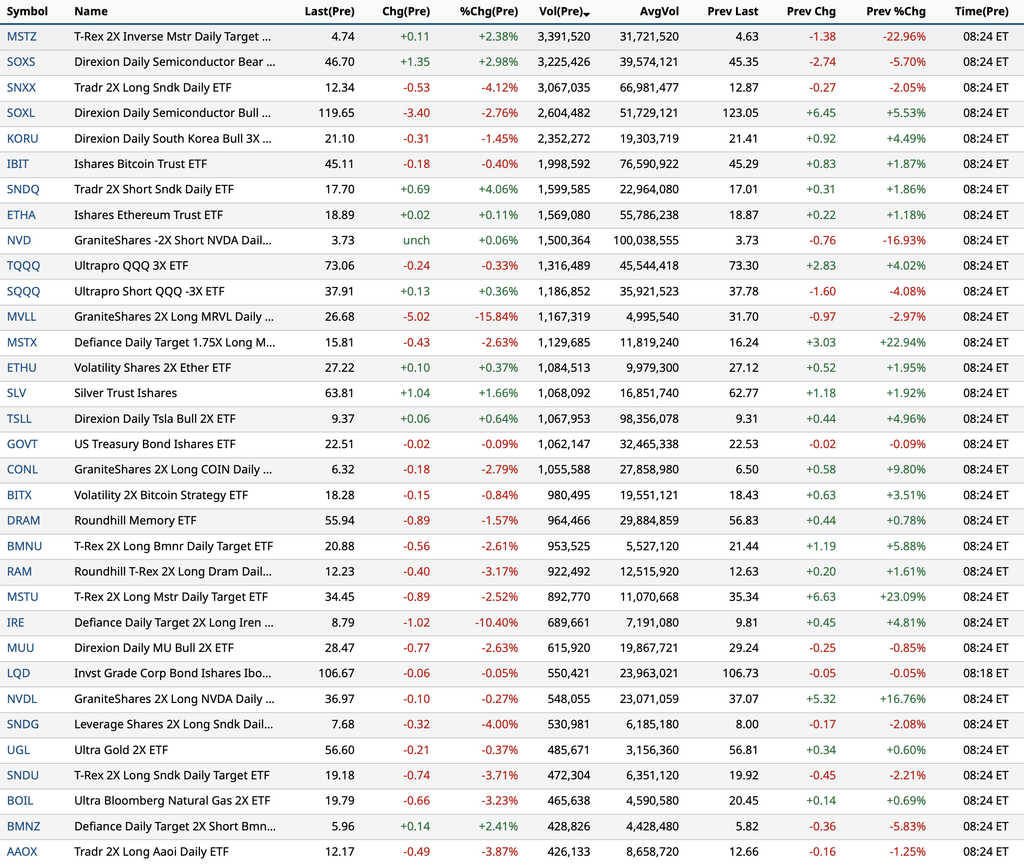Open the SLV Silver Trust link
This screenshot has width=1024, height=865.
click(16, 393)
